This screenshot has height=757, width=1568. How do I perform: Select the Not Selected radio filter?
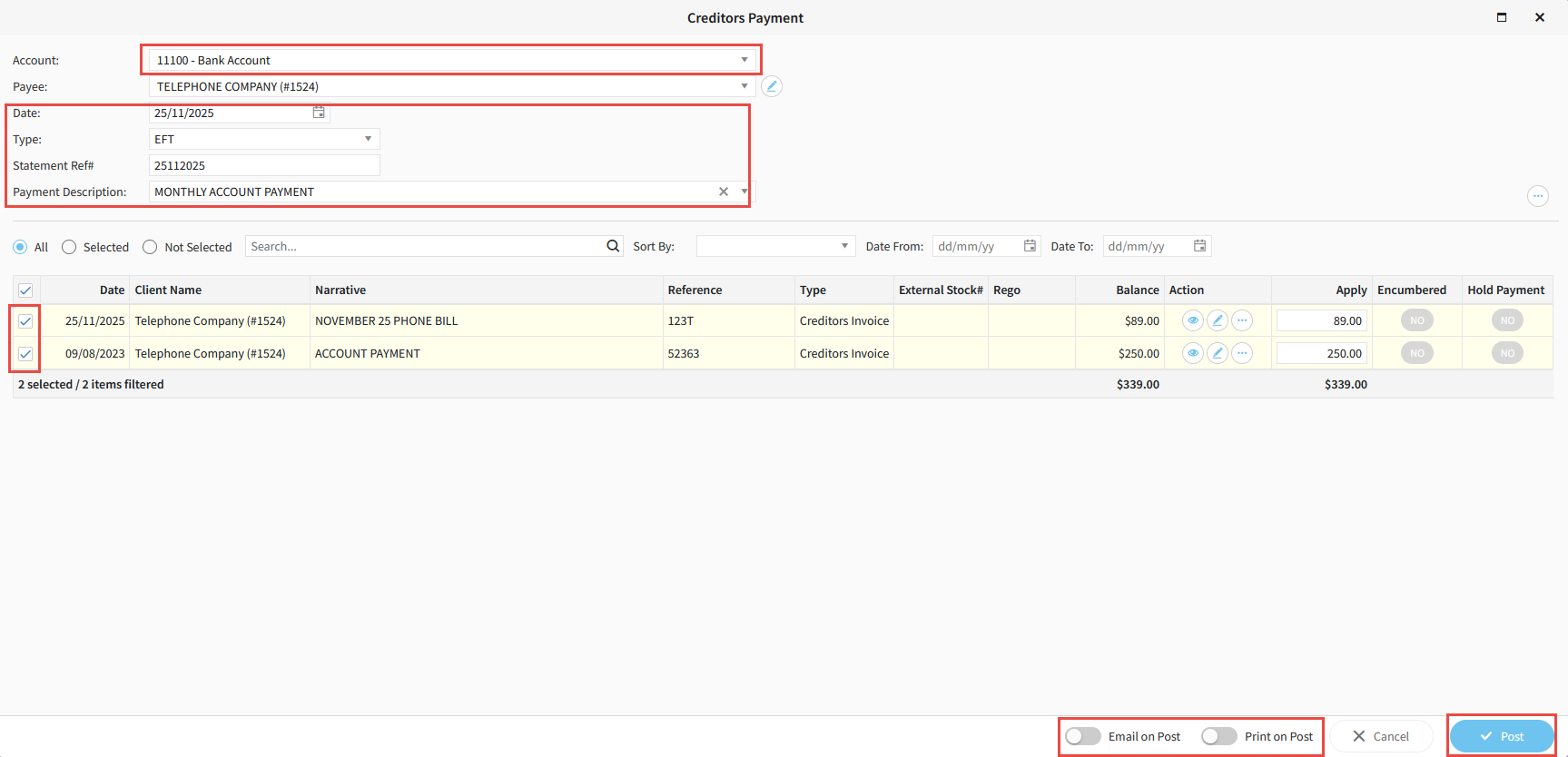(x=150, y=247)
